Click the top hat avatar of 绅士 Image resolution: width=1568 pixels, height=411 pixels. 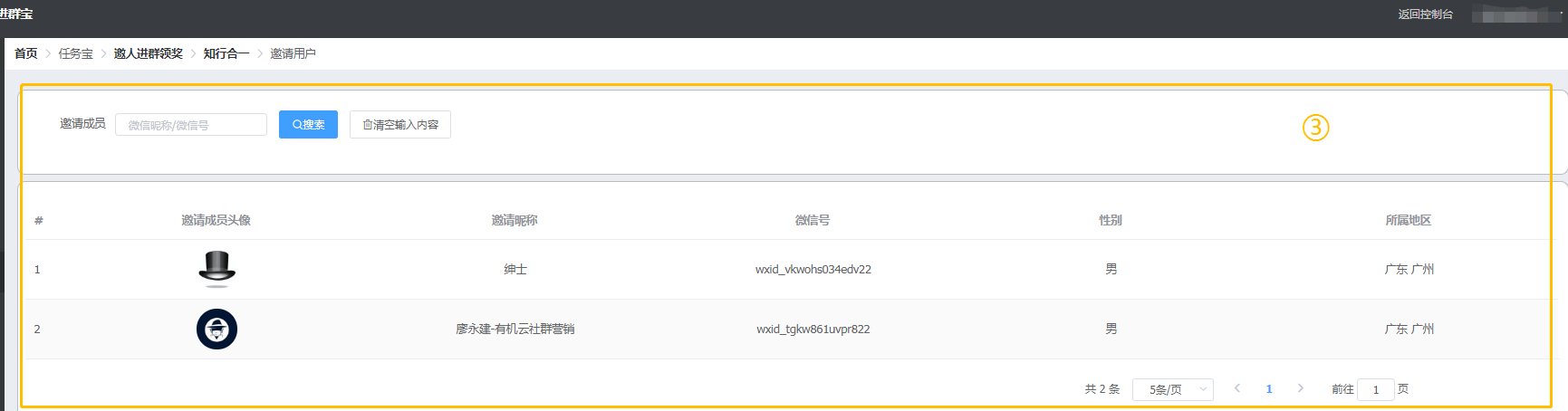point(216,269)
